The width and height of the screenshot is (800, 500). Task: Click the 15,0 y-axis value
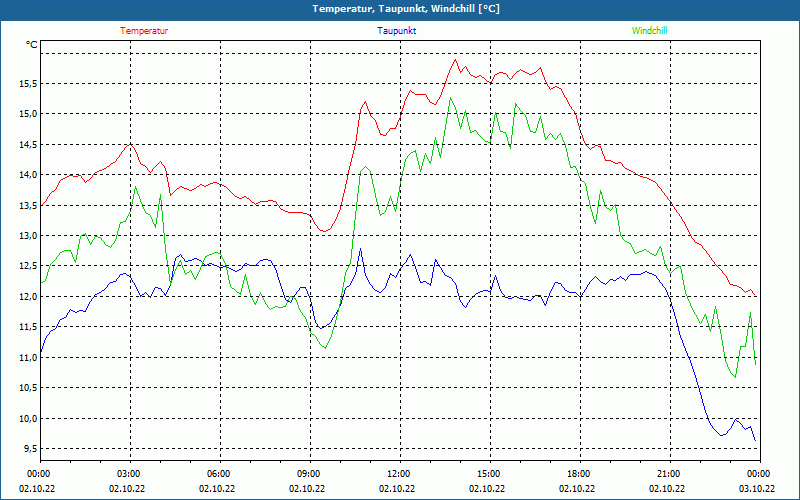point(28,114)
